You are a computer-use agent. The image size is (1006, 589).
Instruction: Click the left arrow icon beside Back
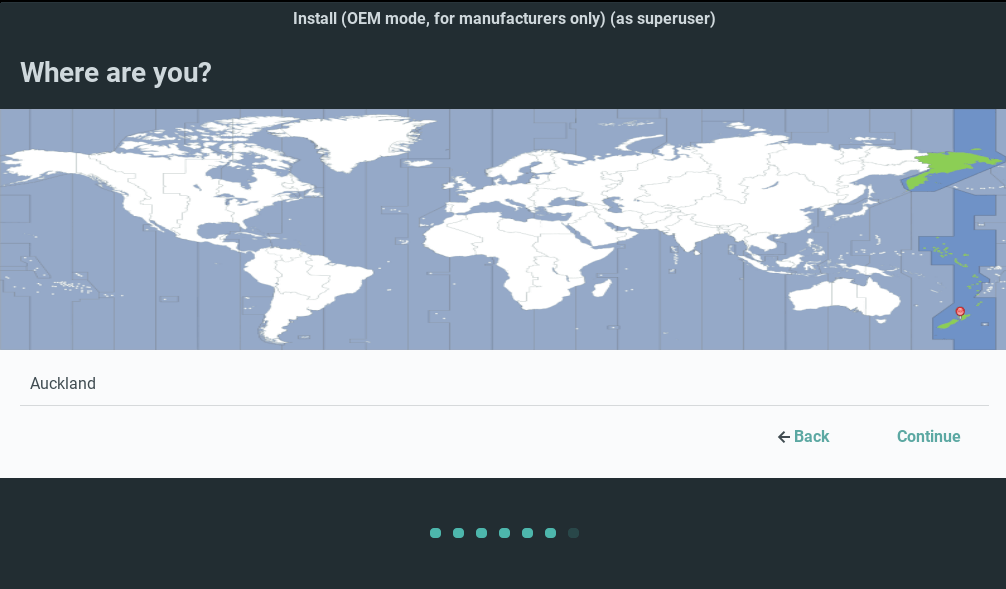coord(784,437)
